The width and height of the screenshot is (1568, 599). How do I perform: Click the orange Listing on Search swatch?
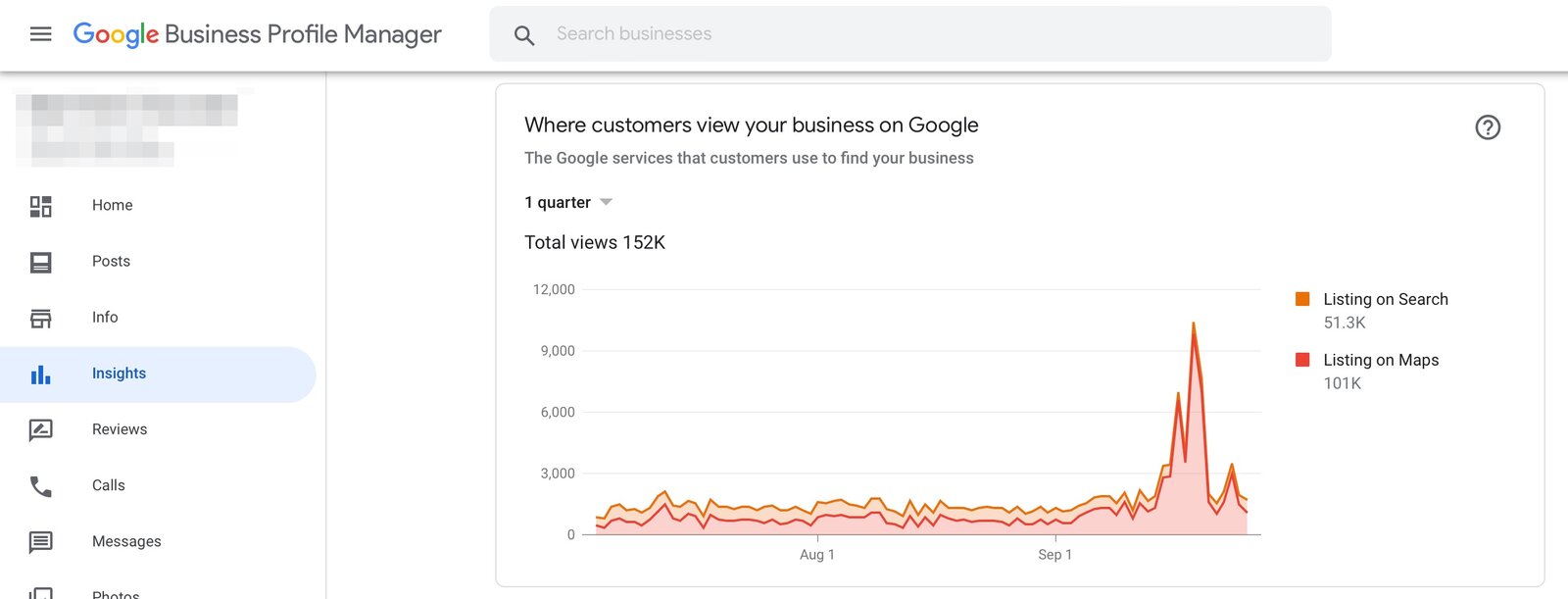click(x=1302, y=299)
